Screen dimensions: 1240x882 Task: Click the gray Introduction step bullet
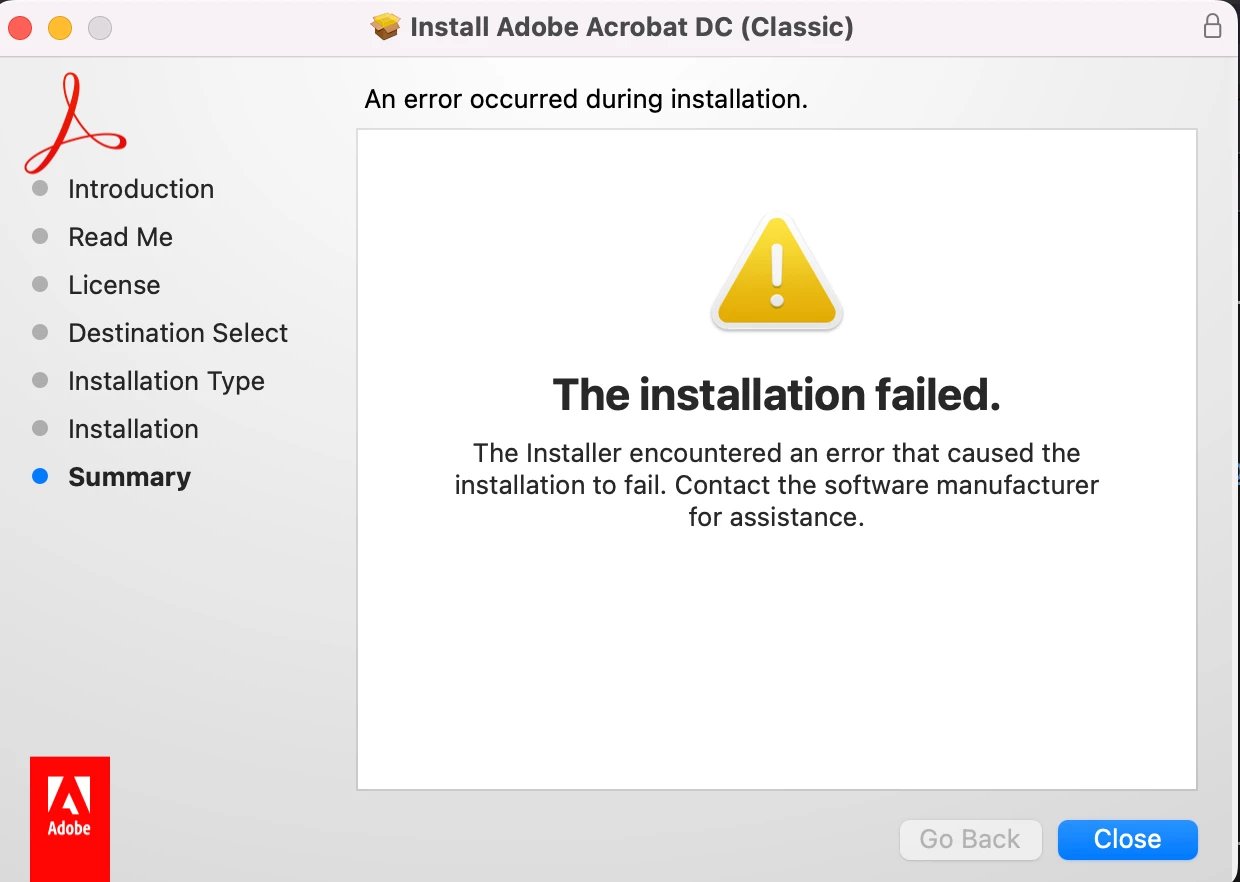(40, 189)
